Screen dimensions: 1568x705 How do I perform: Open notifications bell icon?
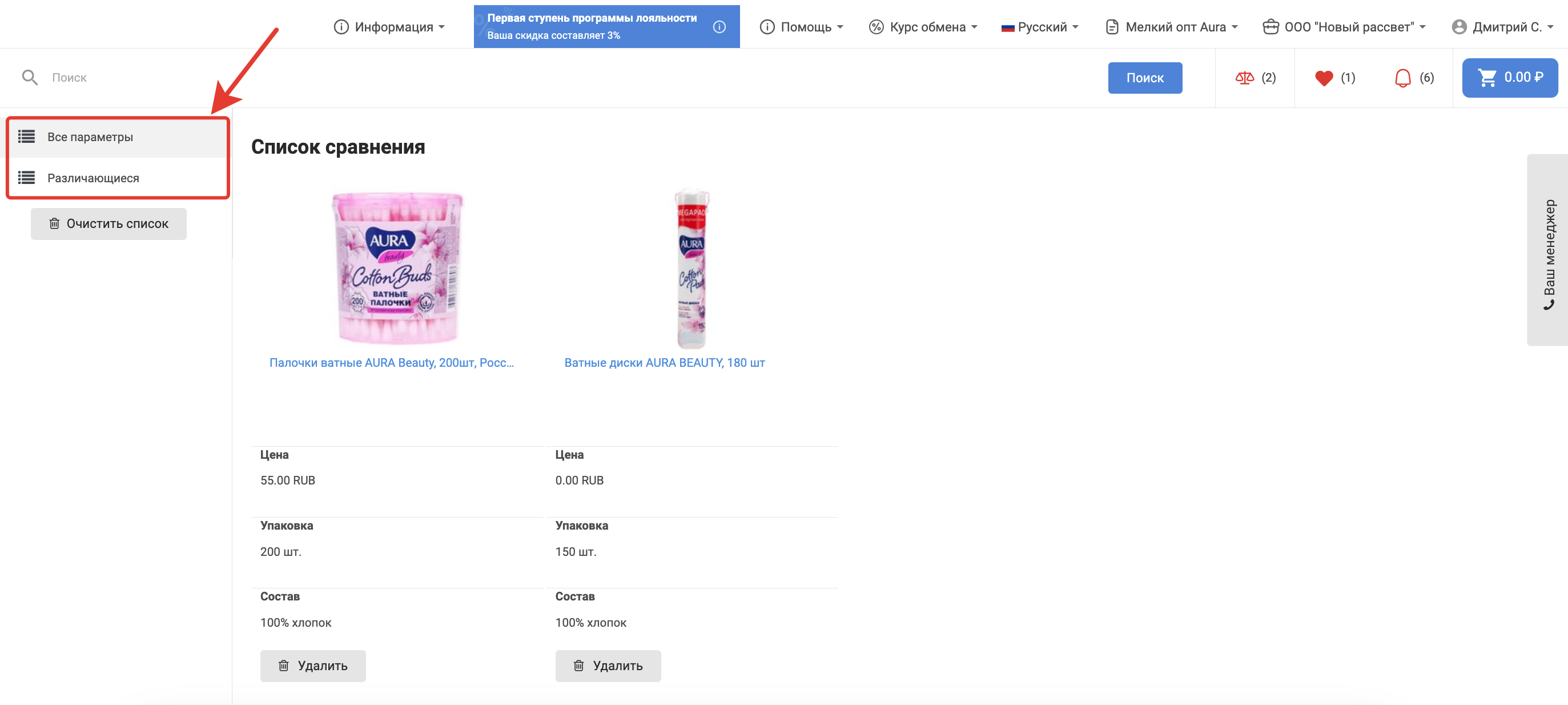coord(1402,78)
